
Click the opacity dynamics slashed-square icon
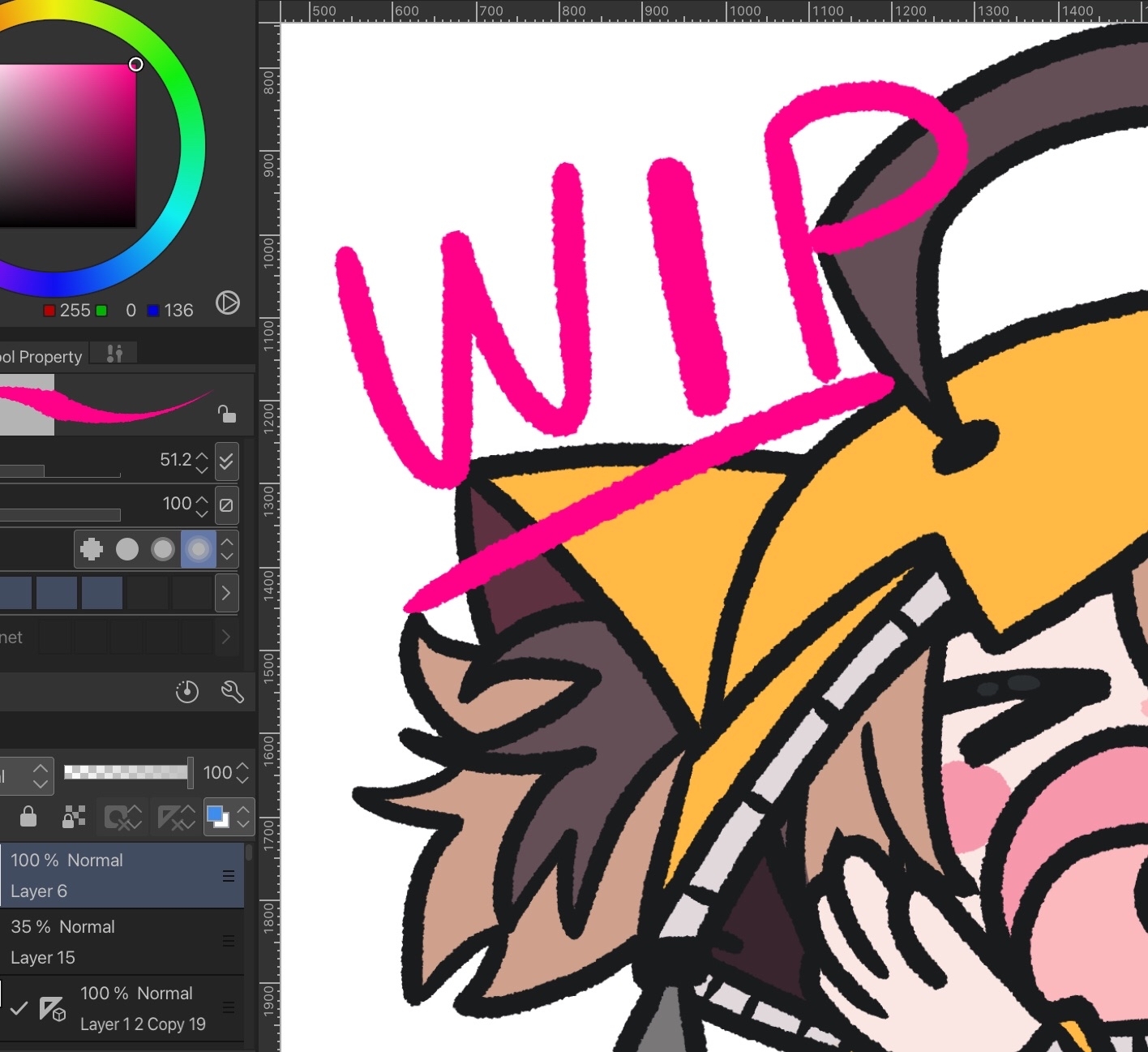pos(227,505)
